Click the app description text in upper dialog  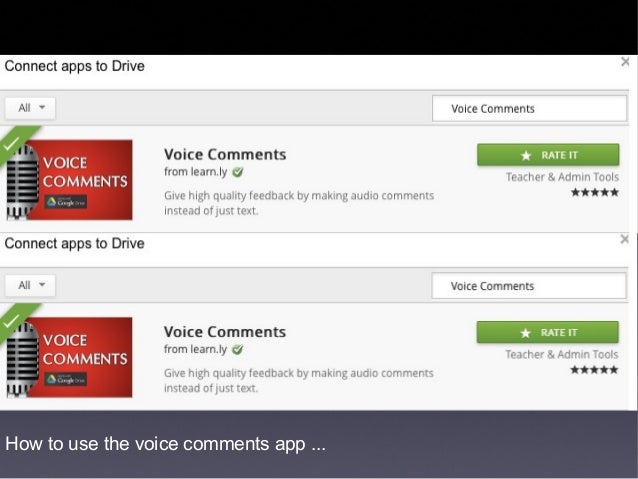[x=299, y=203]
